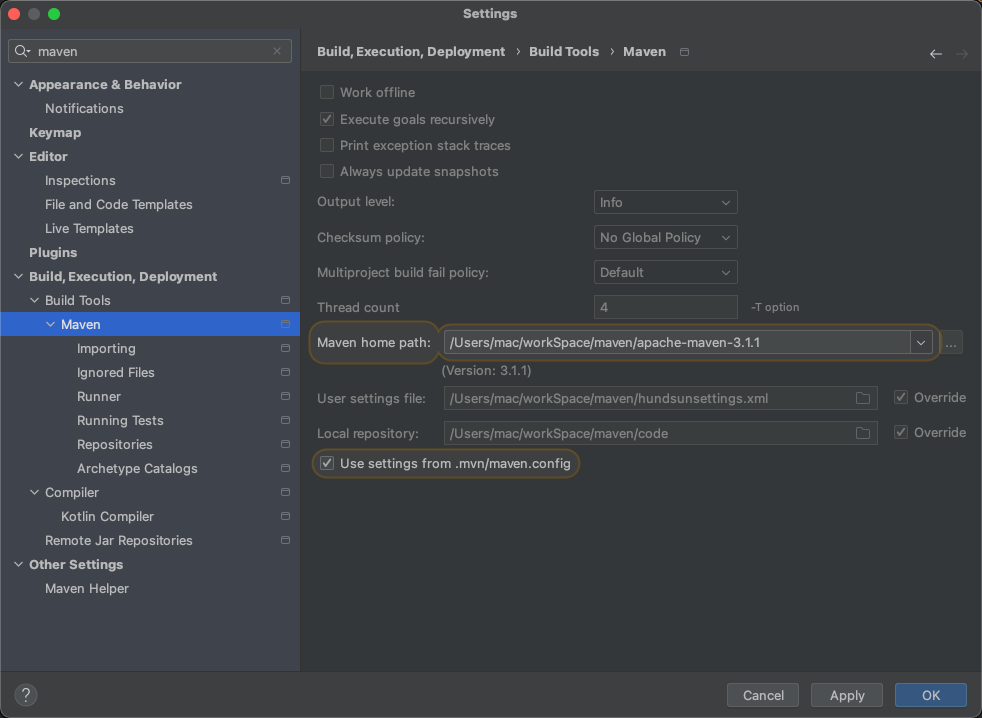Click the Thread count input field

click(x=665, y=307)
